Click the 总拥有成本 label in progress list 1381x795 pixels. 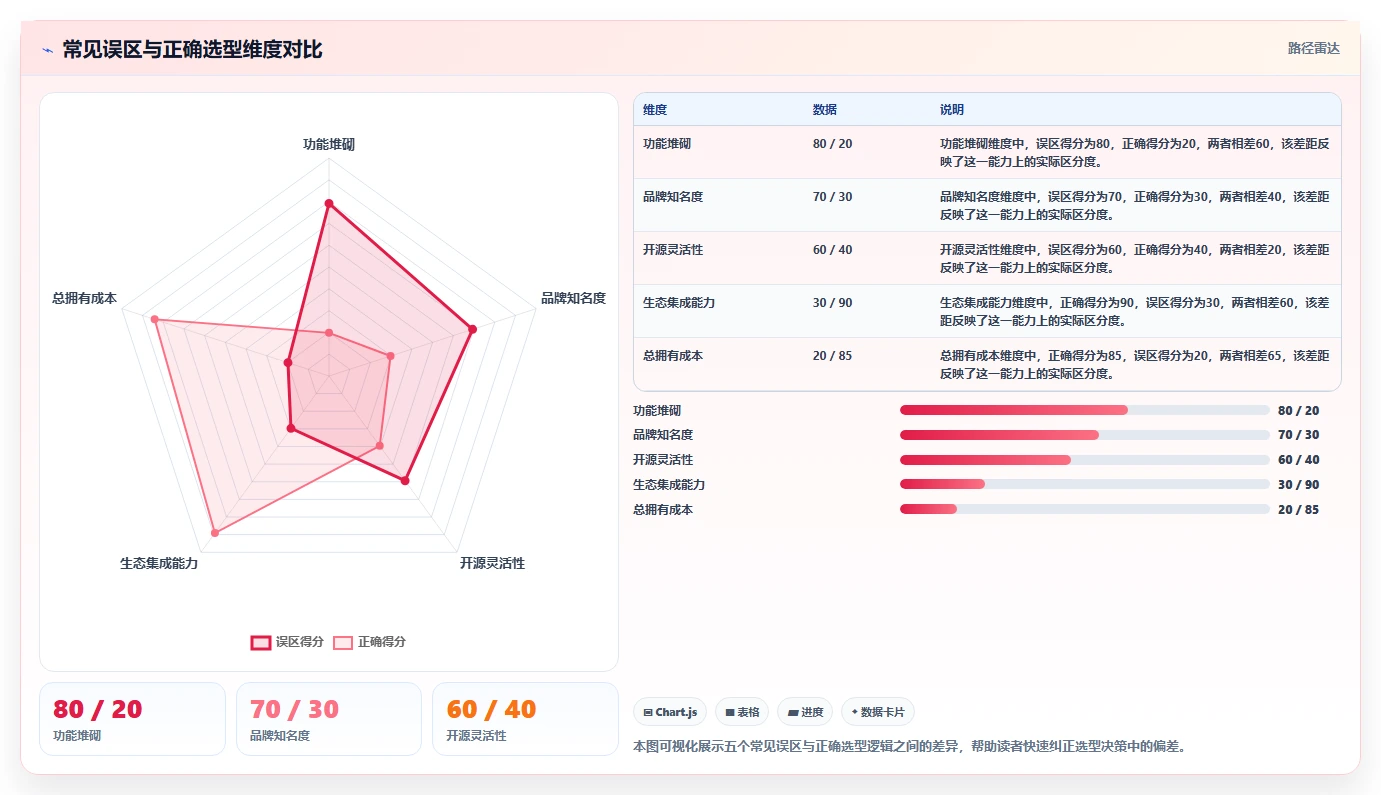pyautogui.click(x=663, y=509)
